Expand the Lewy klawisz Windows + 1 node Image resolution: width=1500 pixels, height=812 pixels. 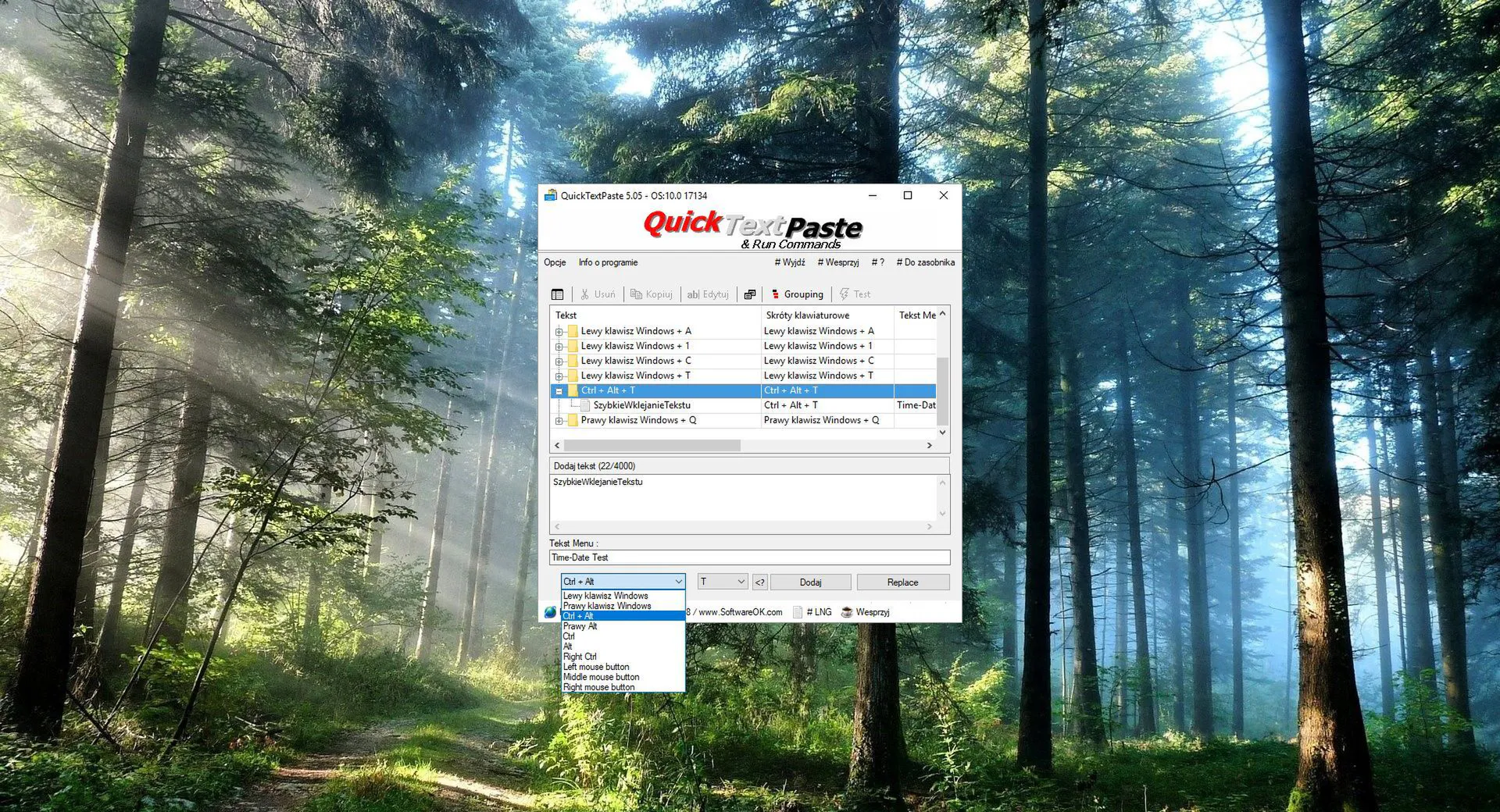point(559,346)
